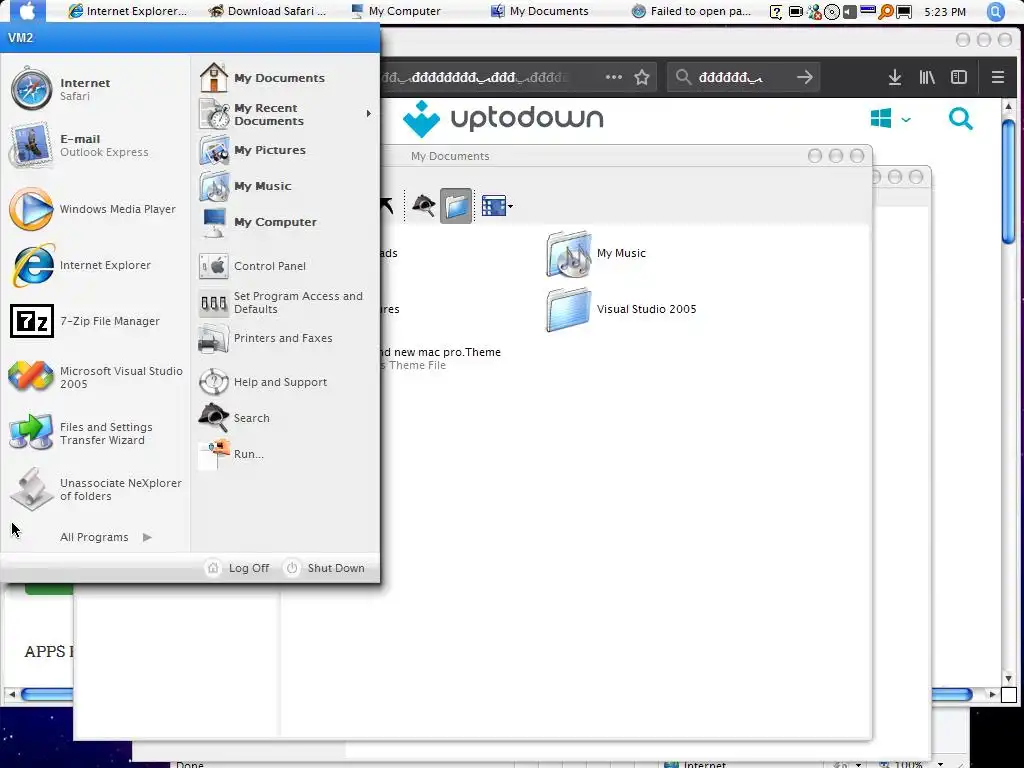Open Help and Support

point(285,382)
